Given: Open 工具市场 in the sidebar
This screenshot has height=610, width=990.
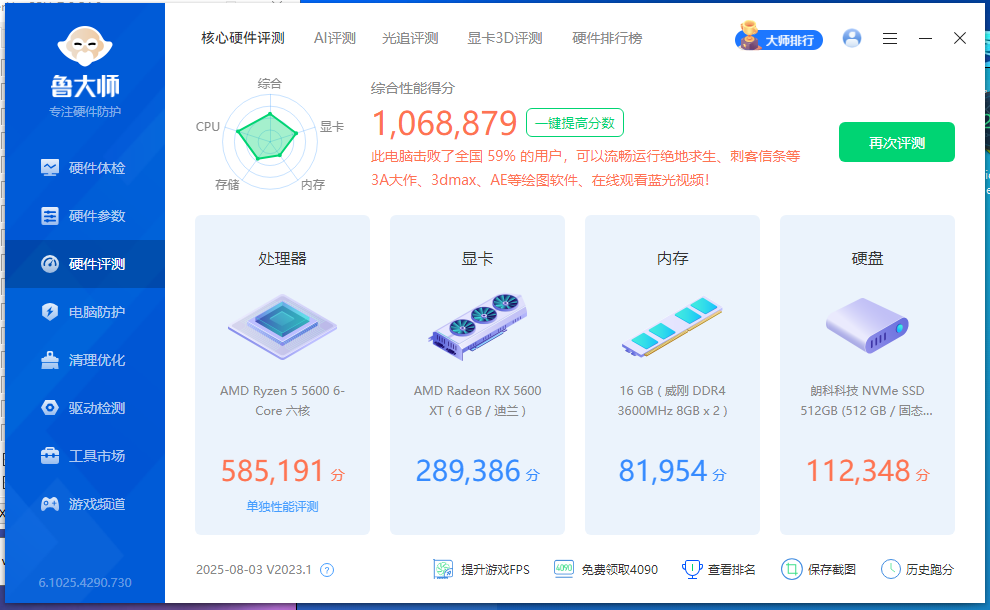Looking at the screenshot, I should [x=83, y=456].
